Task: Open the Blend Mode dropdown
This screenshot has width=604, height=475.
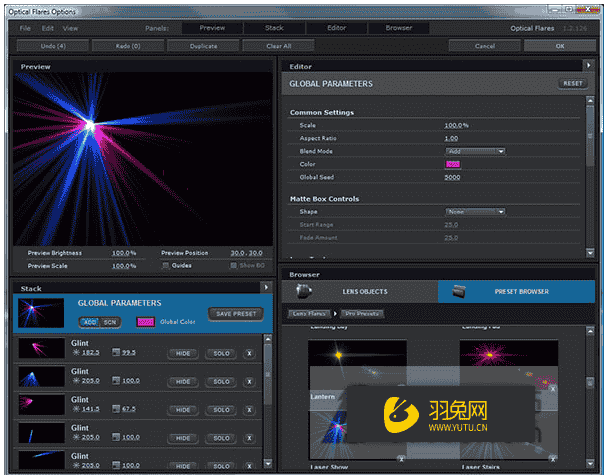Action: pyautogui.click(x=475, y=151)
